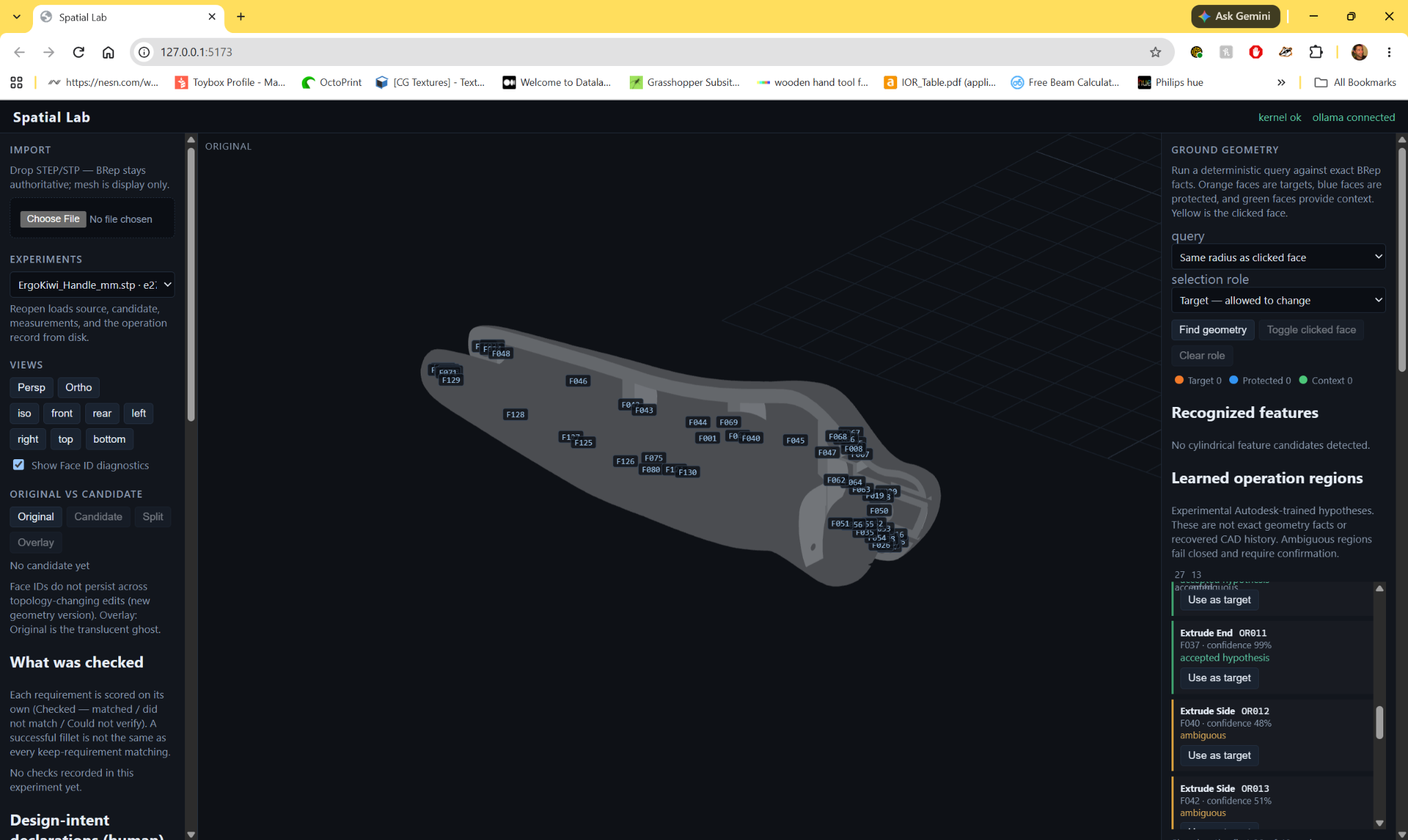Click the Find geometry button
1408x840 pixels.
point(1213,330)
